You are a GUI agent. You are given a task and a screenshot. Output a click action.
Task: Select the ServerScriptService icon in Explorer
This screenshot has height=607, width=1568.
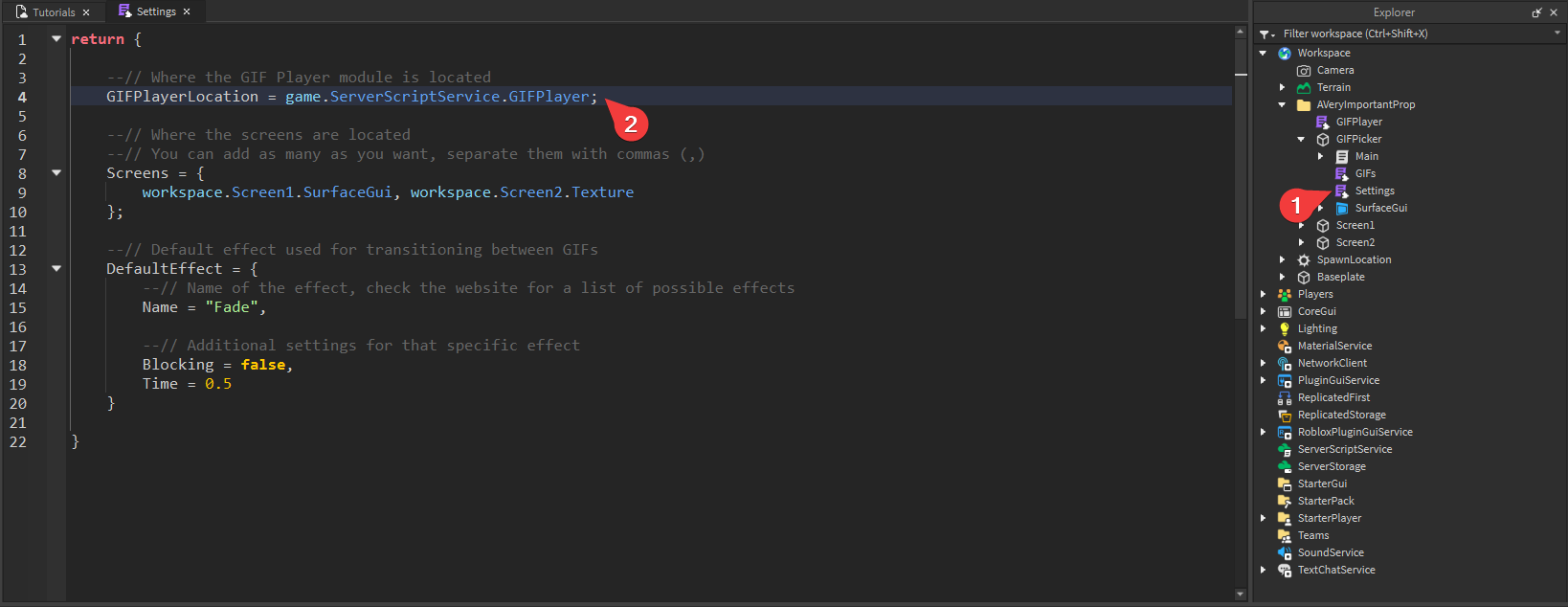click(x=1285, y=449)
